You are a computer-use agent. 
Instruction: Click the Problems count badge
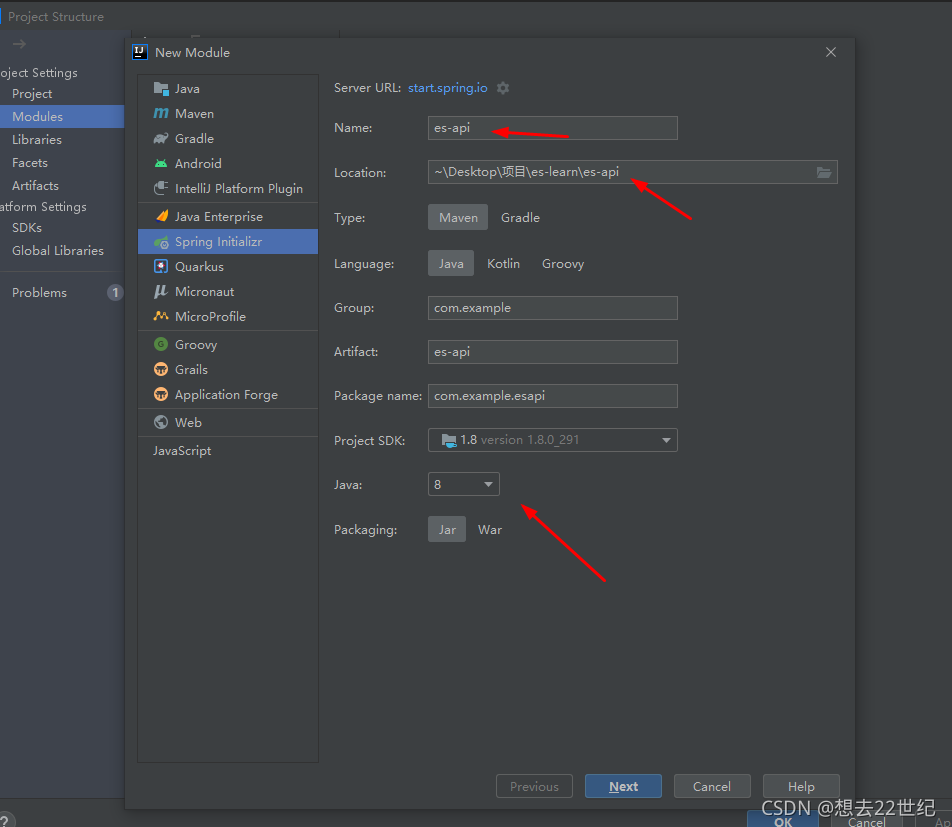[x=115, y=293]
